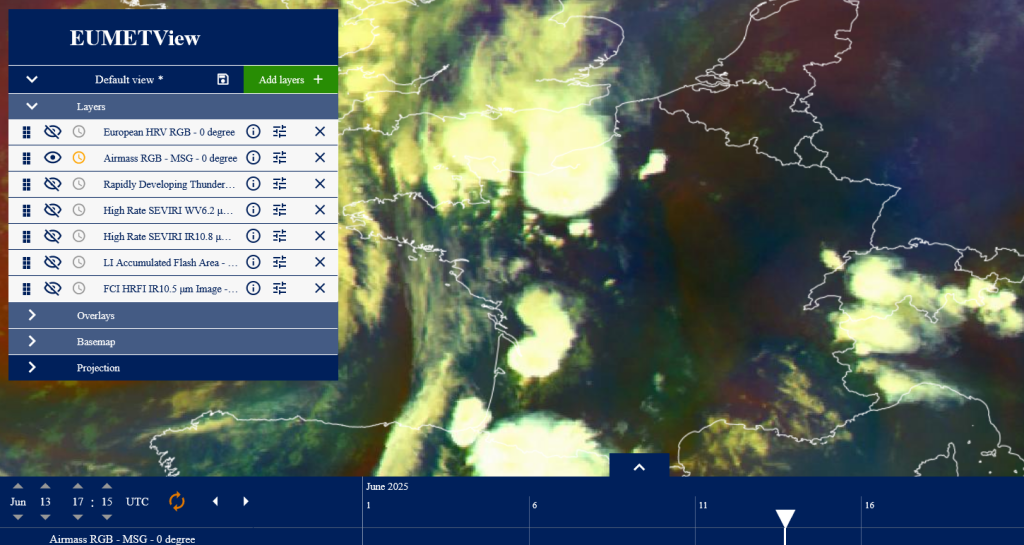Click clock icon of Rapidly Developing Thunderstorms layer
The width and height of the screenshot is (1024, 545).
(x=79, y=184)
